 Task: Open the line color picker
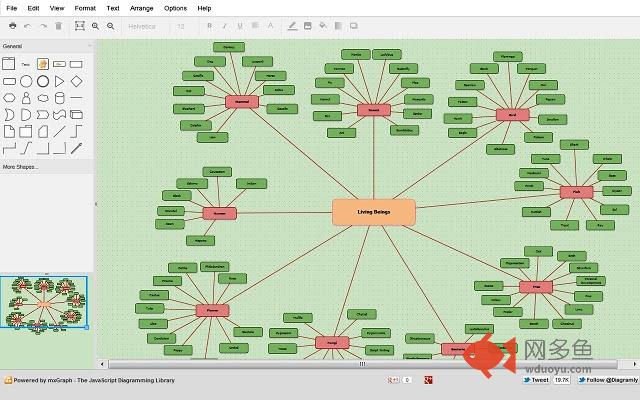[292, 26]
